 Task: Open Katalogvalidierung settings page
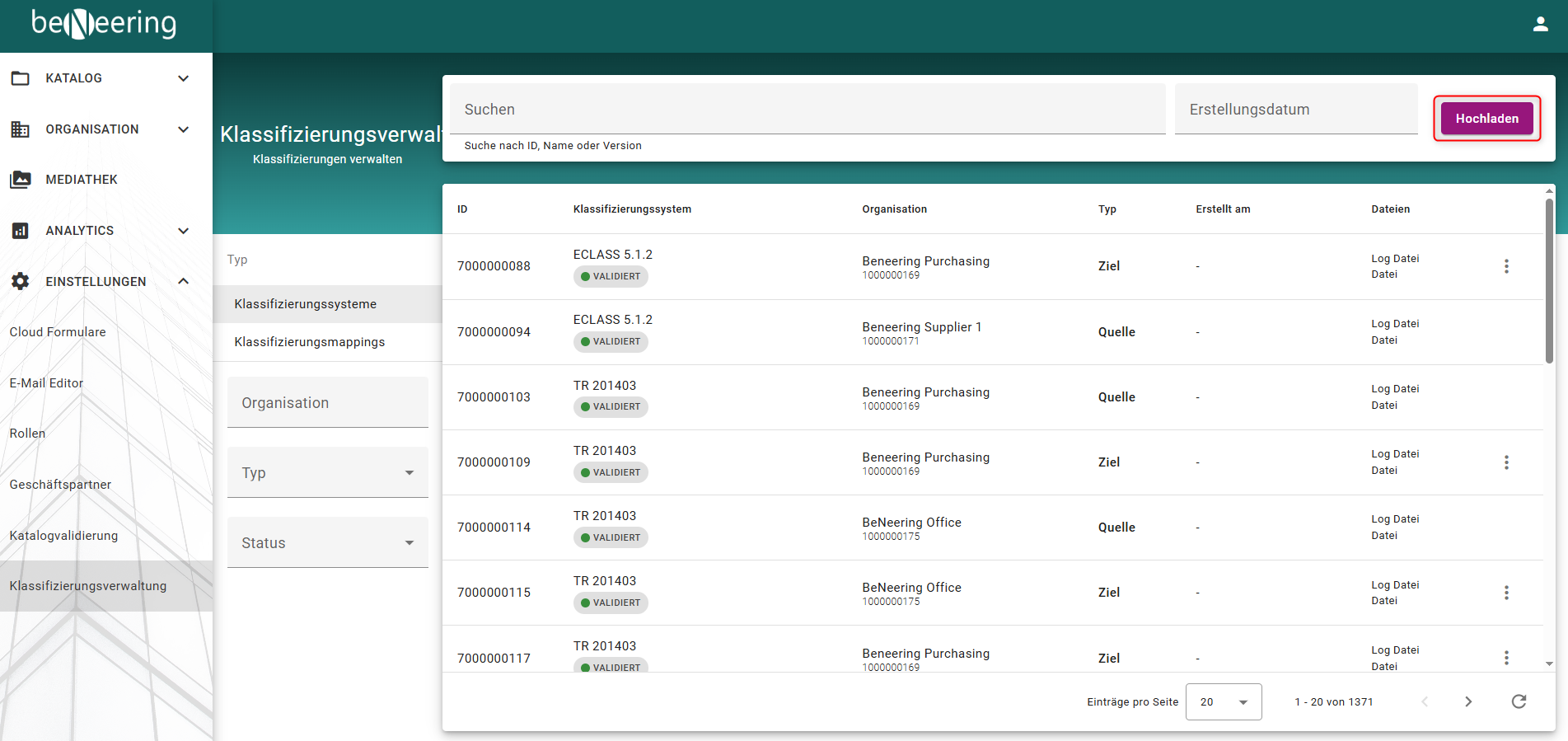click(63, 536)
